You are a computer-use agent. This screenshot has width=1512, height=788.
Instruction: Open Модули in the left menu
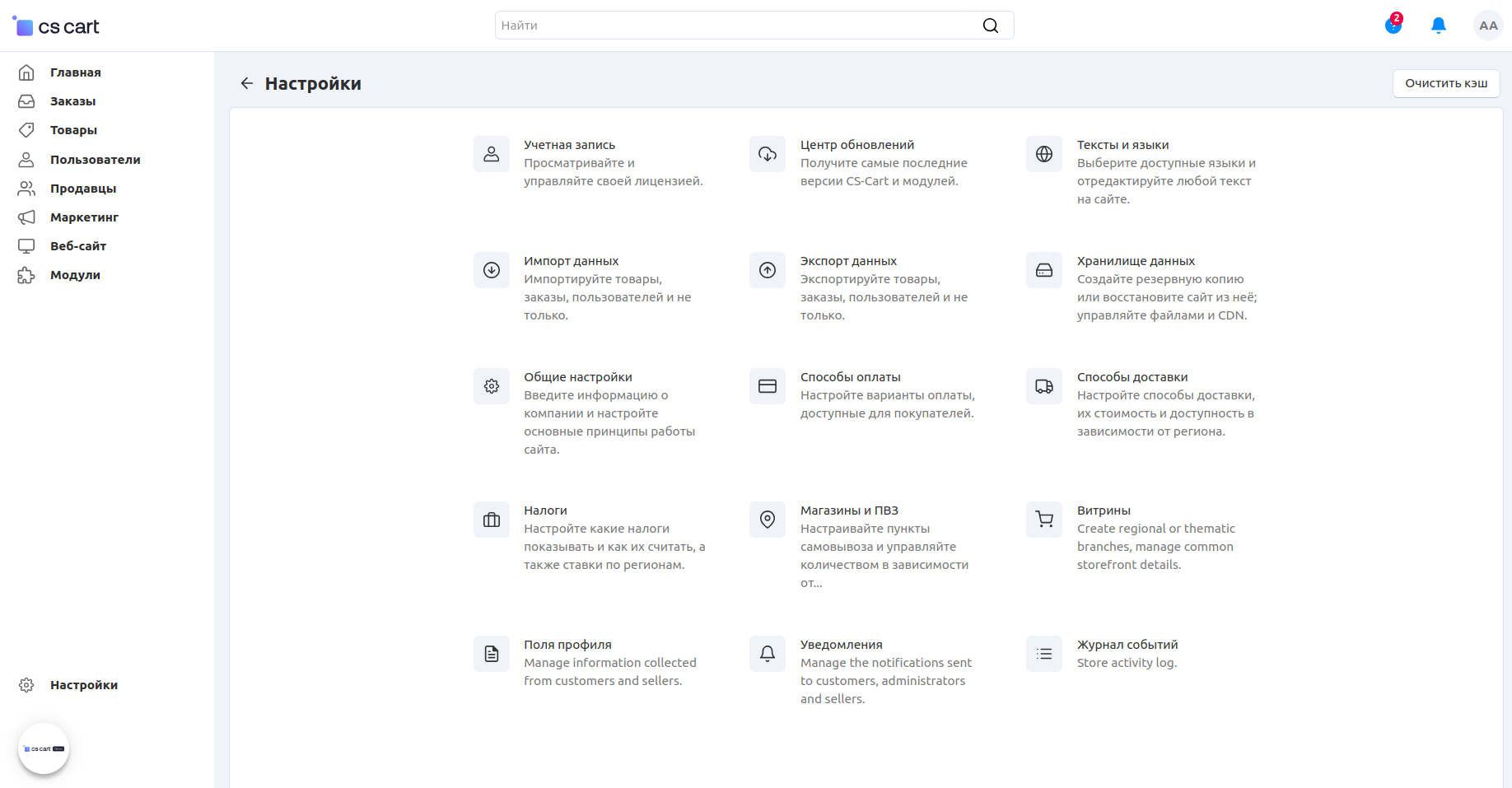pos(75,275)
